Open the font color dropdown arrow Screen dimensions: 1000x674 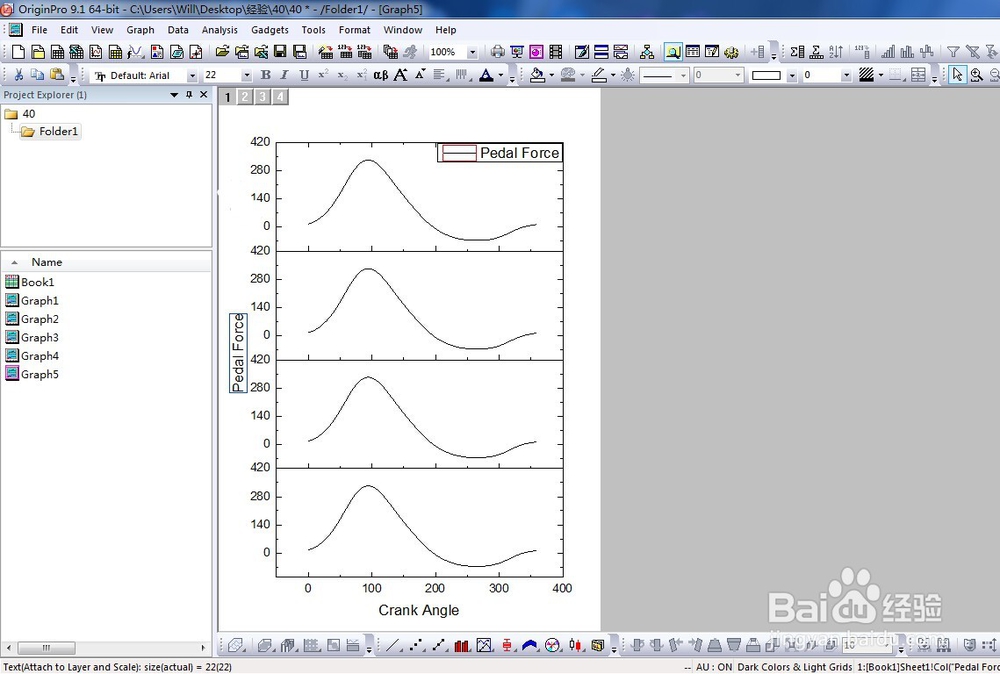pos(501,75)
